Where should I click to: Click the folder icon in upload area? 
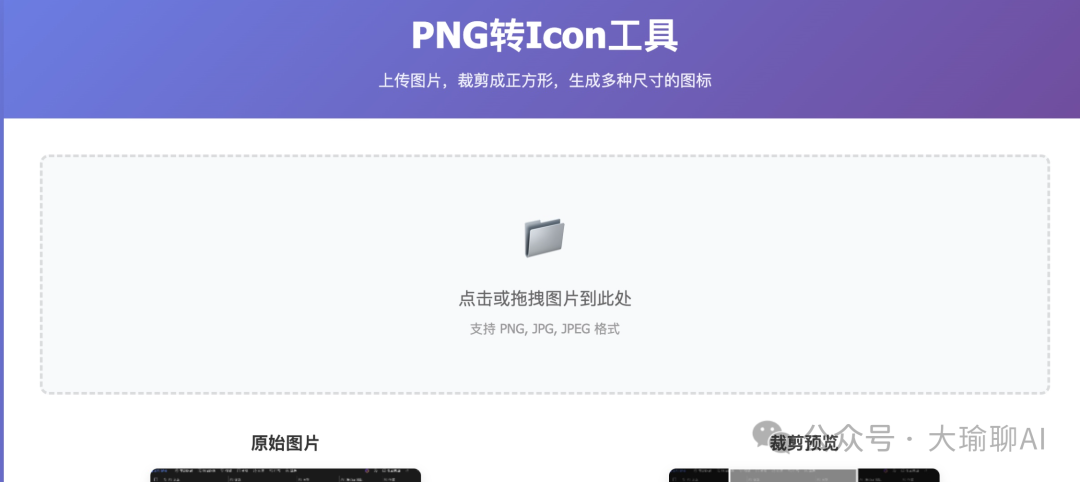coord(544,238)
